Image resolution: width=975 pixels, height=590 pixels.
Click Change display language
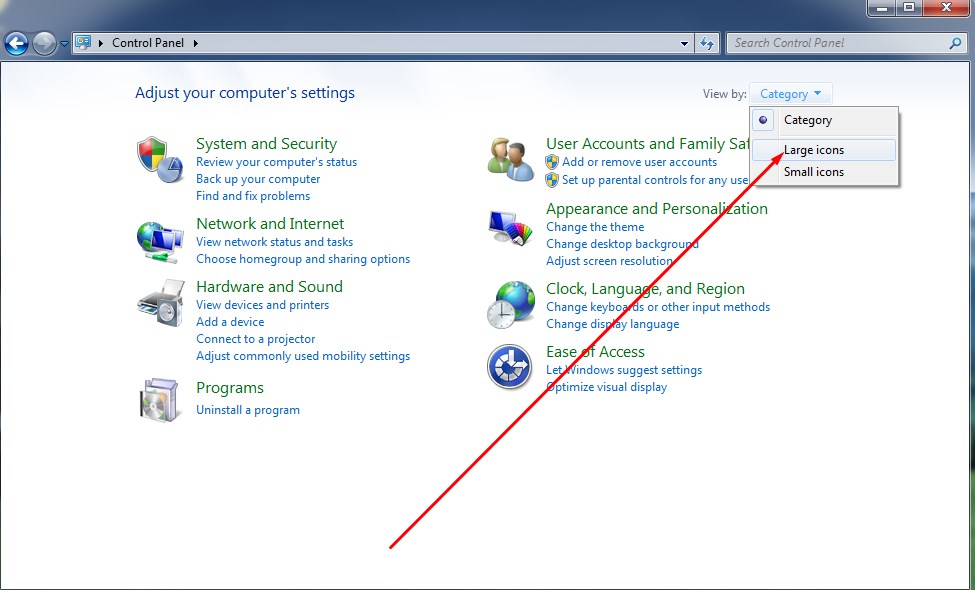tap(612, 324)
